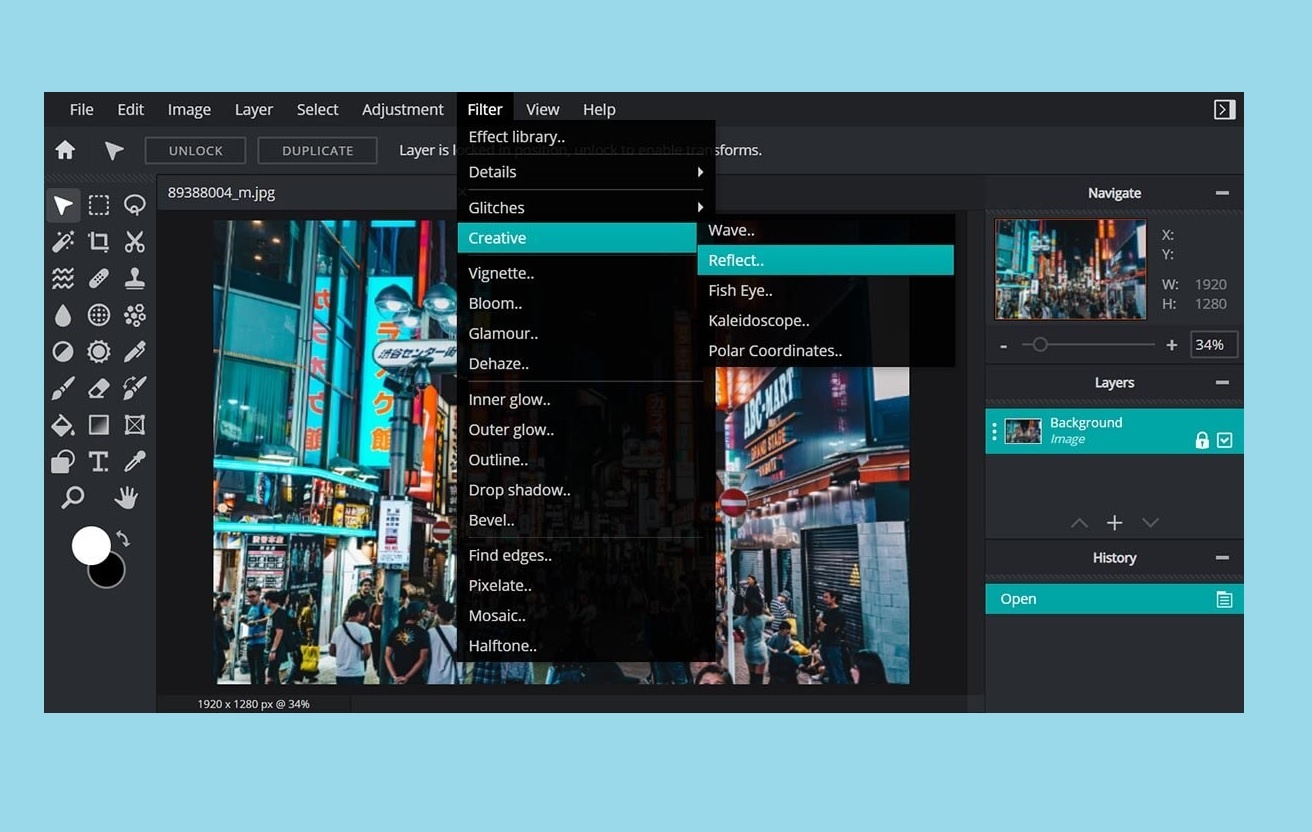Viewport: 1312px width, 832px height.
Task: Choose Reflect.. from Creative submenu
Action: pyautogui.click(x=826, y=260)
